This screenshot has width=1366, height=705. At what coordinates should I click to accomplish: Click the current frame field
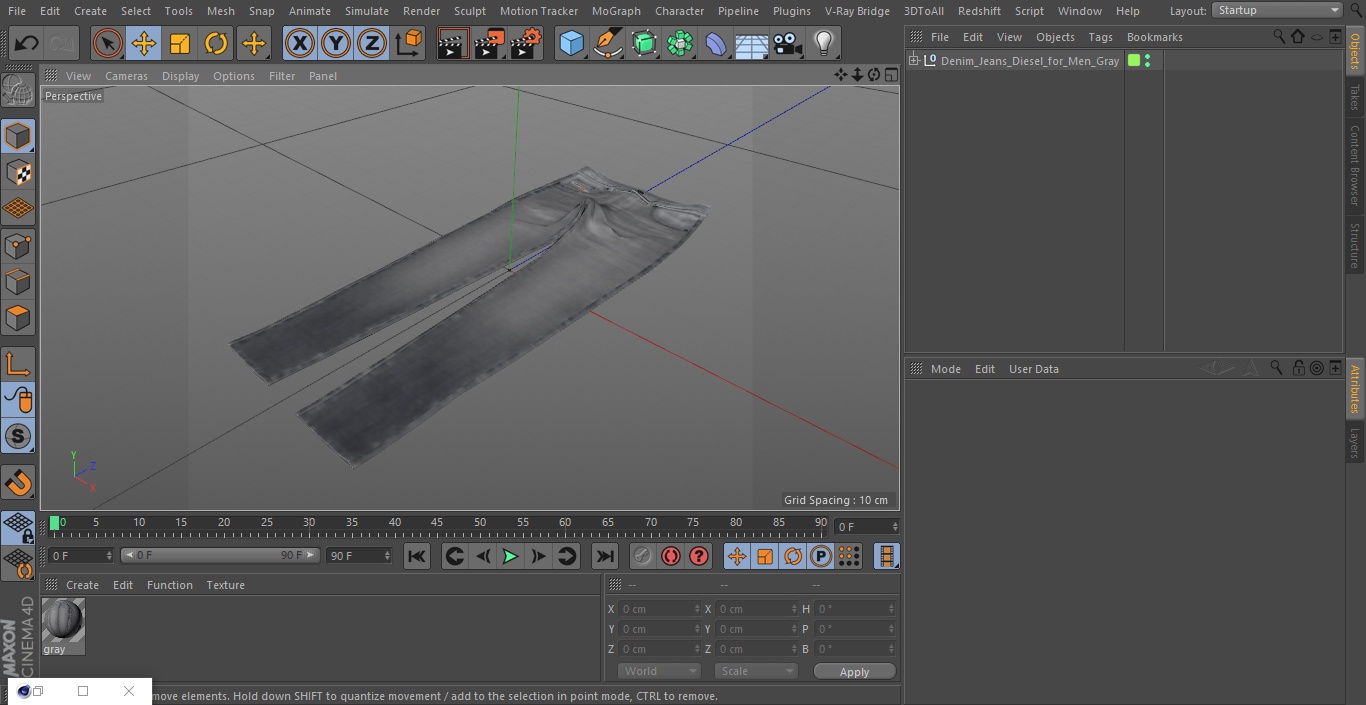(866, 526)
